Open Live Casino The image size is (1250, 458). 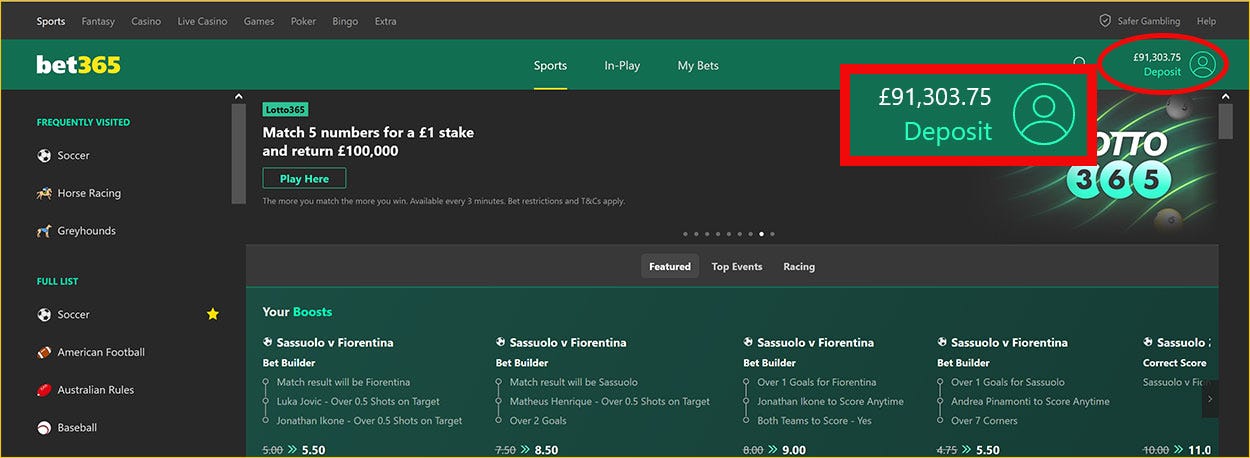click(202, 21)
